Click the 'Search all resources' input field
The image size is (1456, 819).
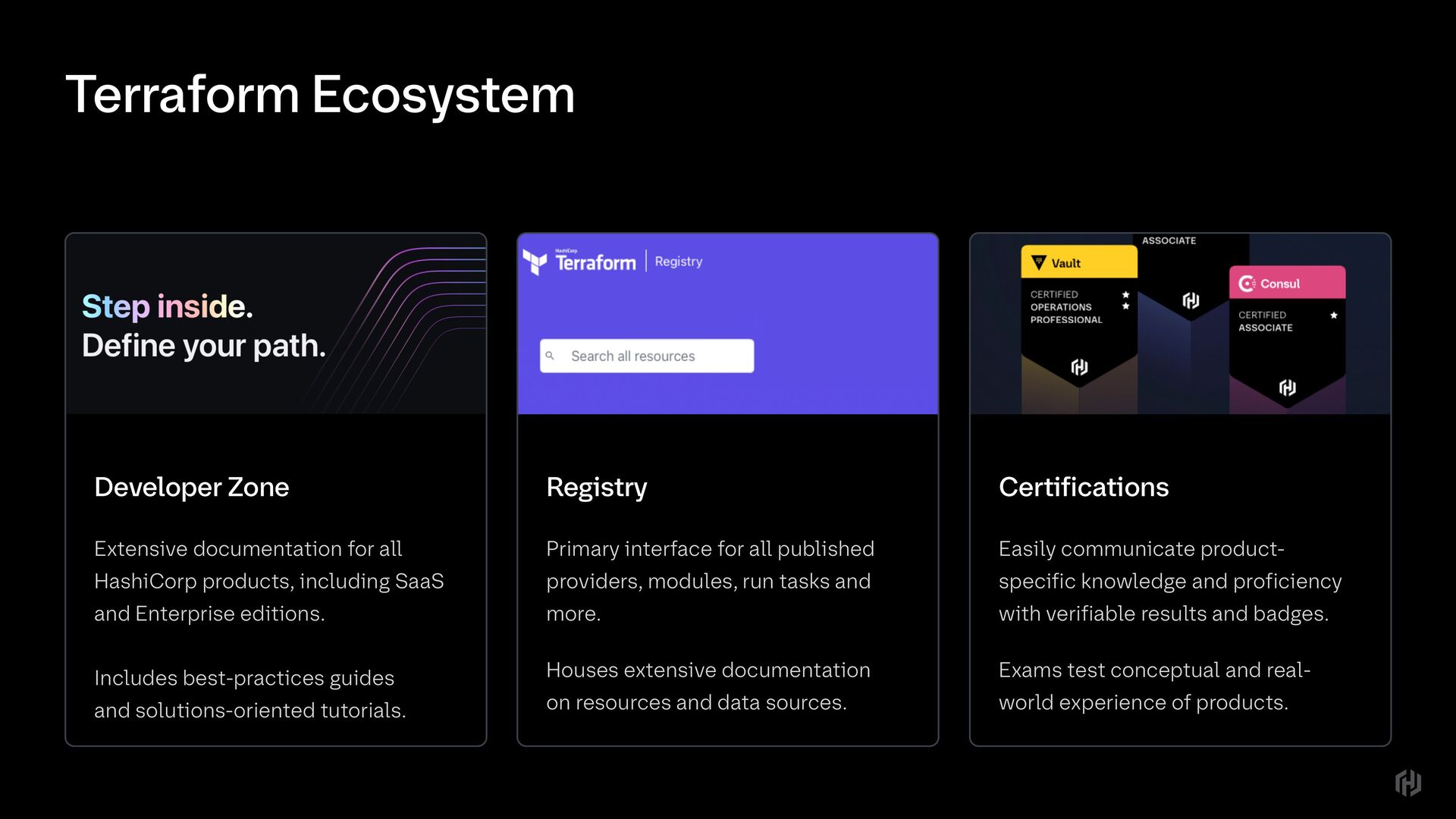(647, 356)
